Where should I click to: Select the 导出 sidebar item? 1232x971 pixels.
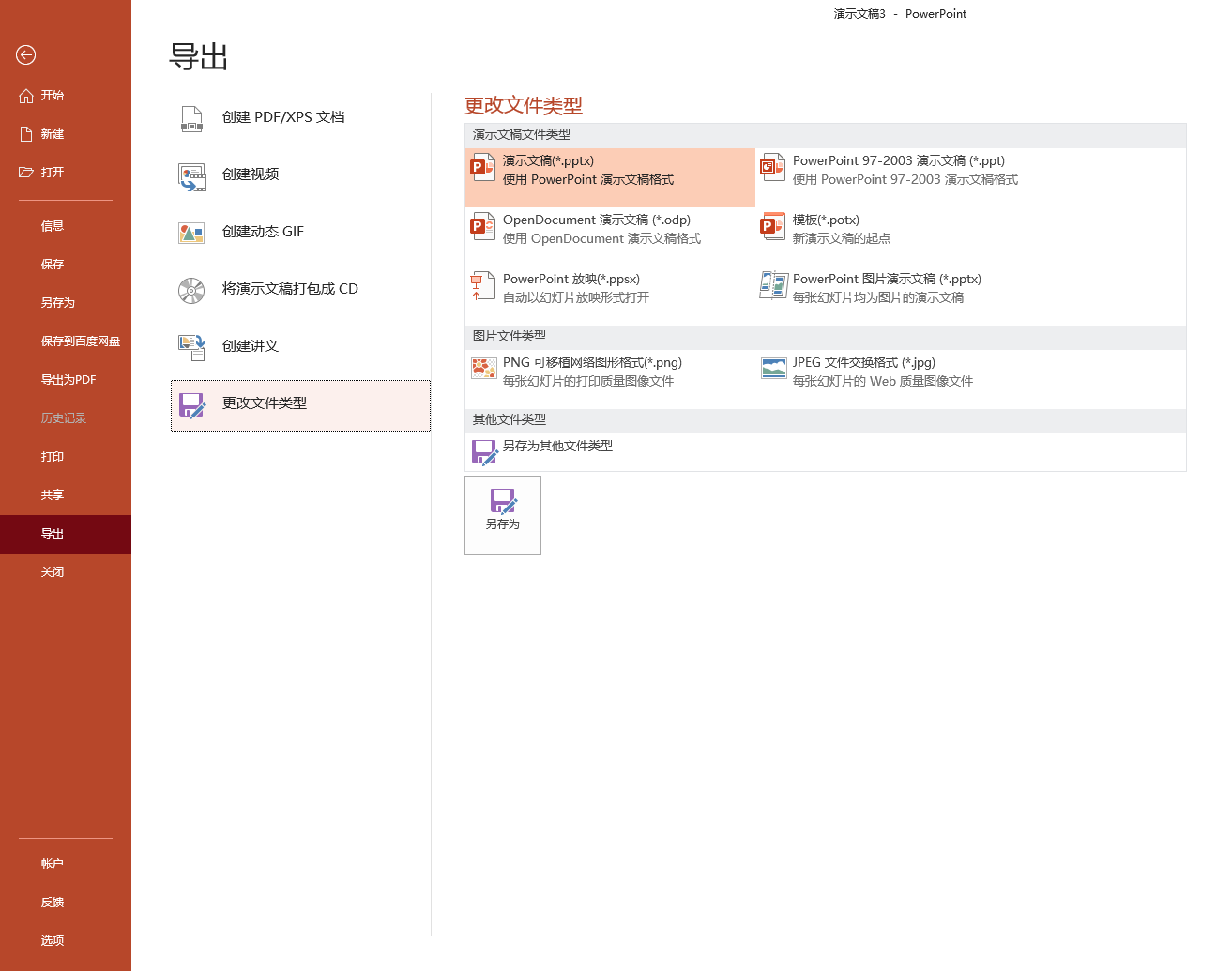coord(66,534)
